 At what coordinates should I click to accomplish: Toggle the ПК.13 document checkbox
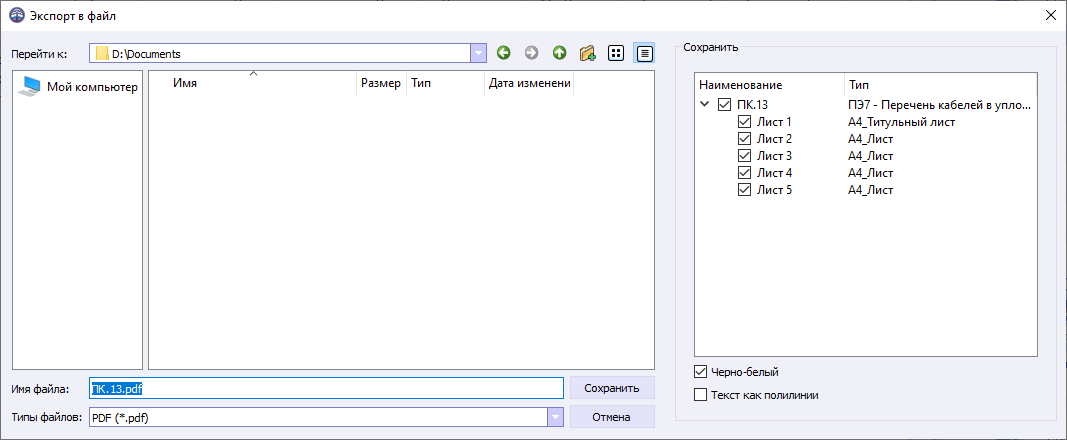[x=724, y=105]
